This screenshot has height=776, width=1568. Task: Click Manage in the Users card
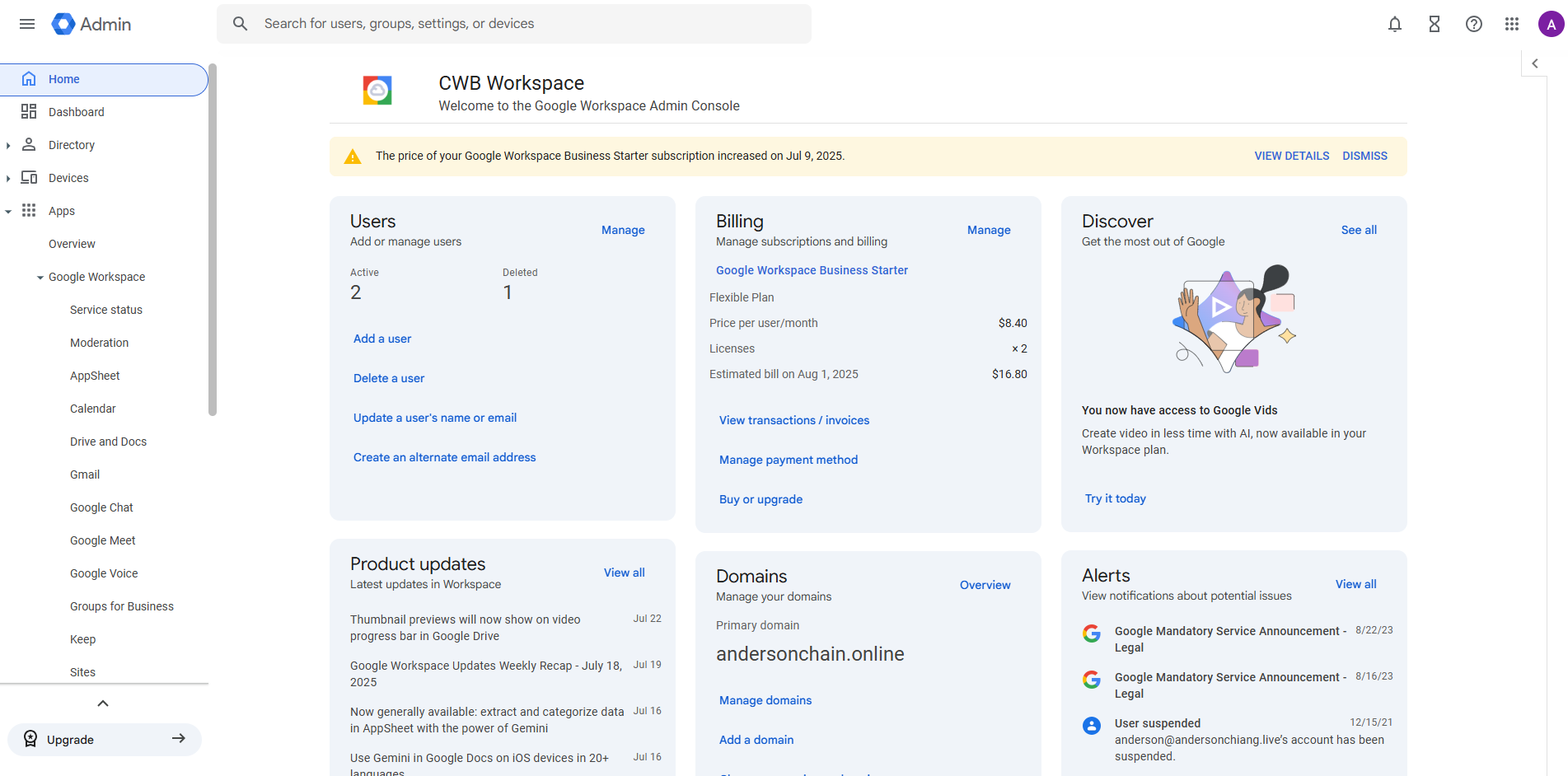pyautogui.click(x=623, y=230)
